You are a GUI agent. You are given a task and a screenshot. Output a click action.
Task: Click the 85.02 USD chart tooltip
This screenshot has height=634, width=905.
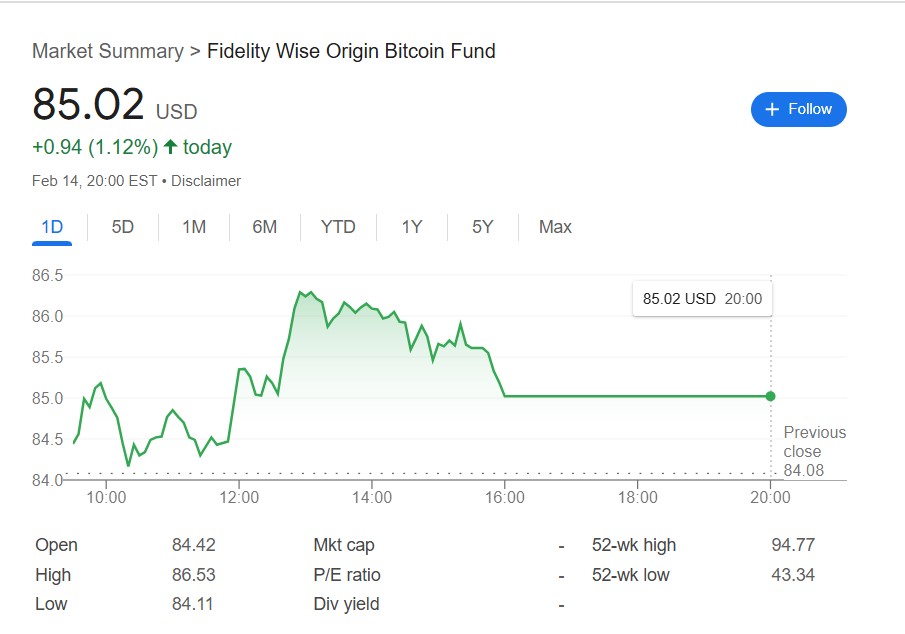pyautogui.click(x=702, y=298)
